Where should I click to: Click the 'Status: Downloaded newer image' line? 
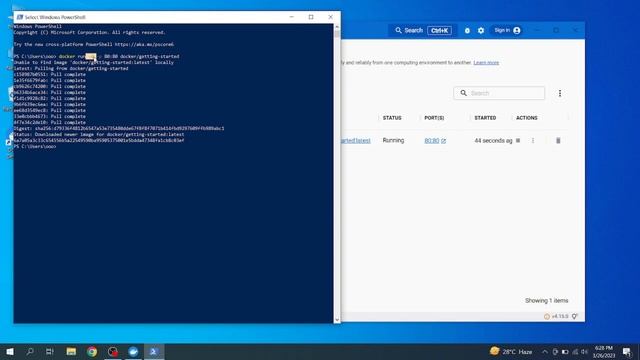coord(99,134)
